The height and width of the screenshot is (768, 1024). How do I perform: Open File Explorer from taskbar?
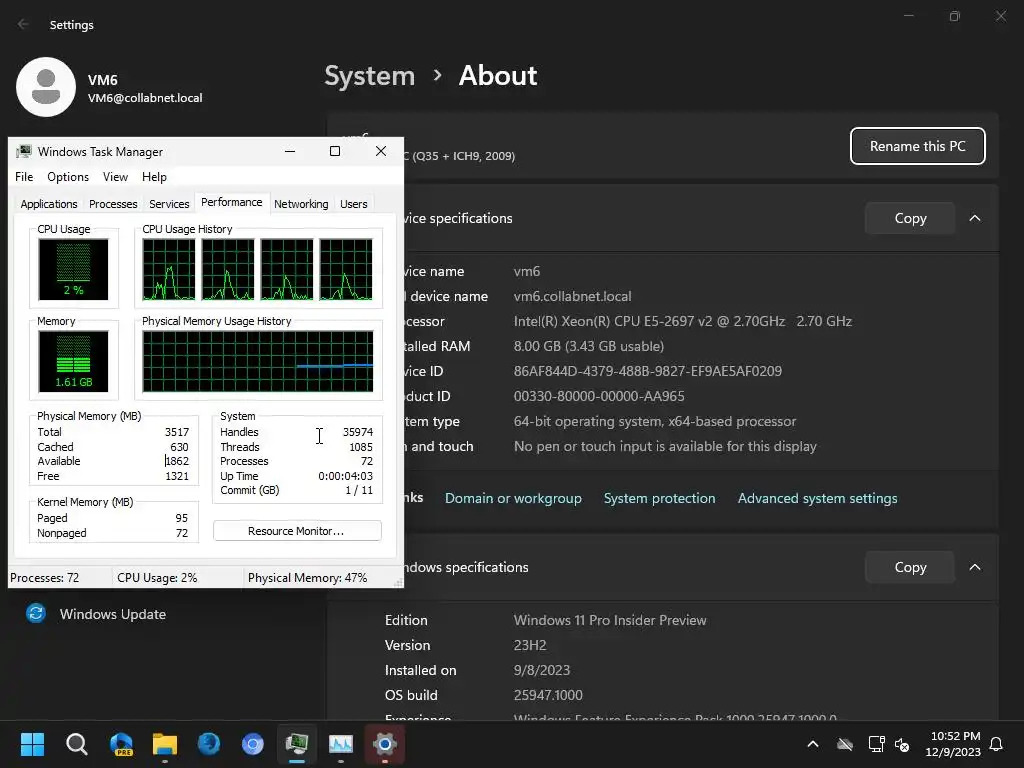coord(165,744)
